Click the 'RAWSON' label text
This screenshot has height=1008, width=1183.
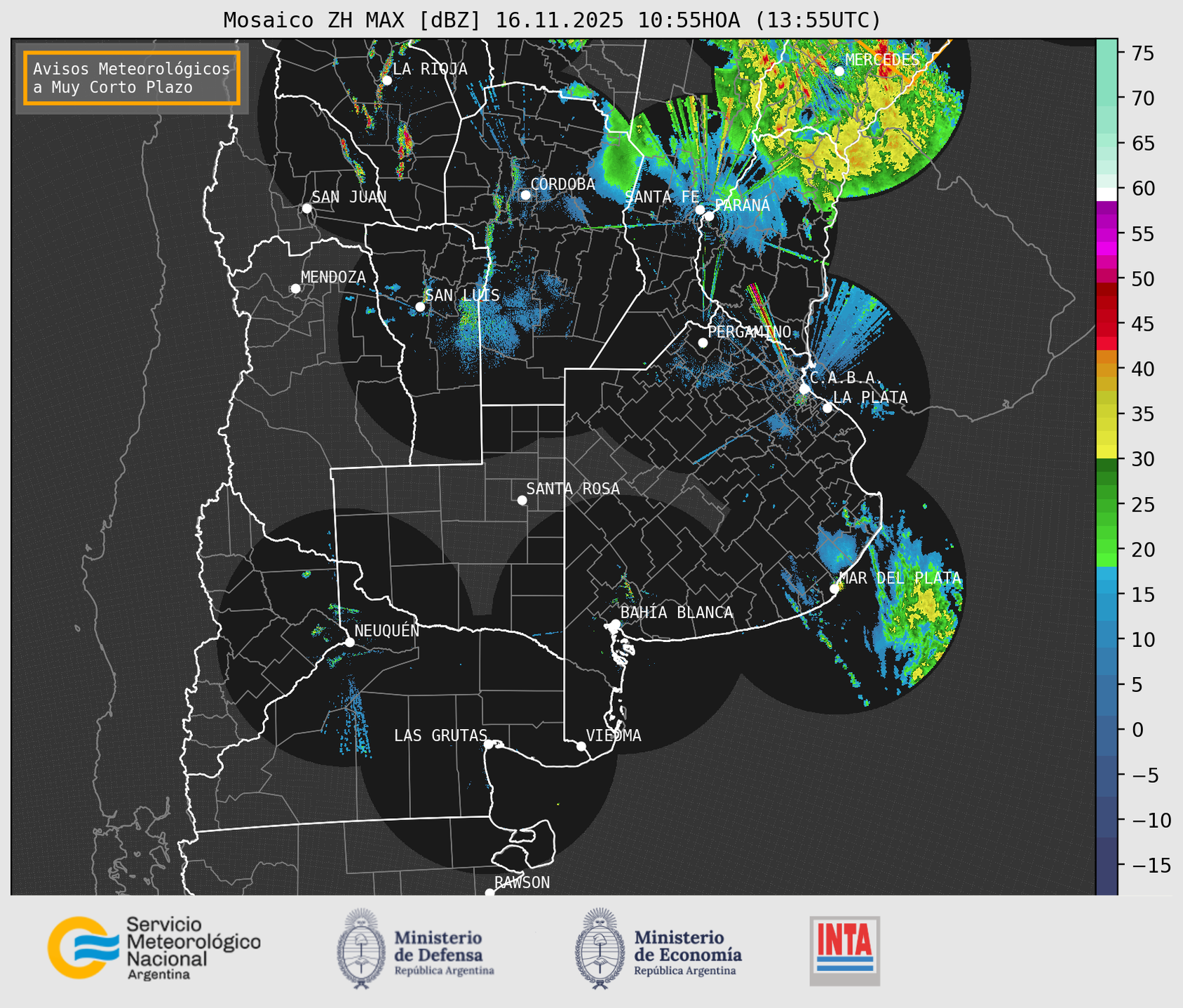[522, 883]
